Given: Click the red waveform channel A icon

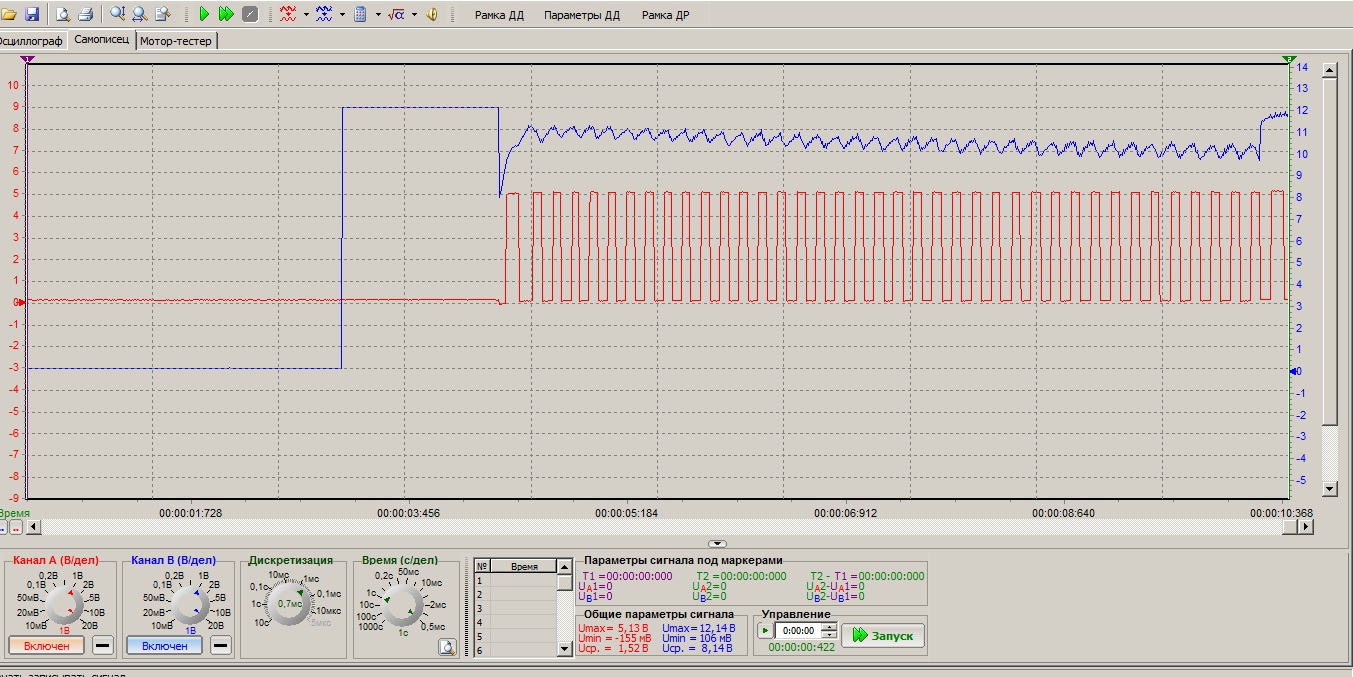Looking at the screenshot, I should pyautogui.click(x=288, y=14).
